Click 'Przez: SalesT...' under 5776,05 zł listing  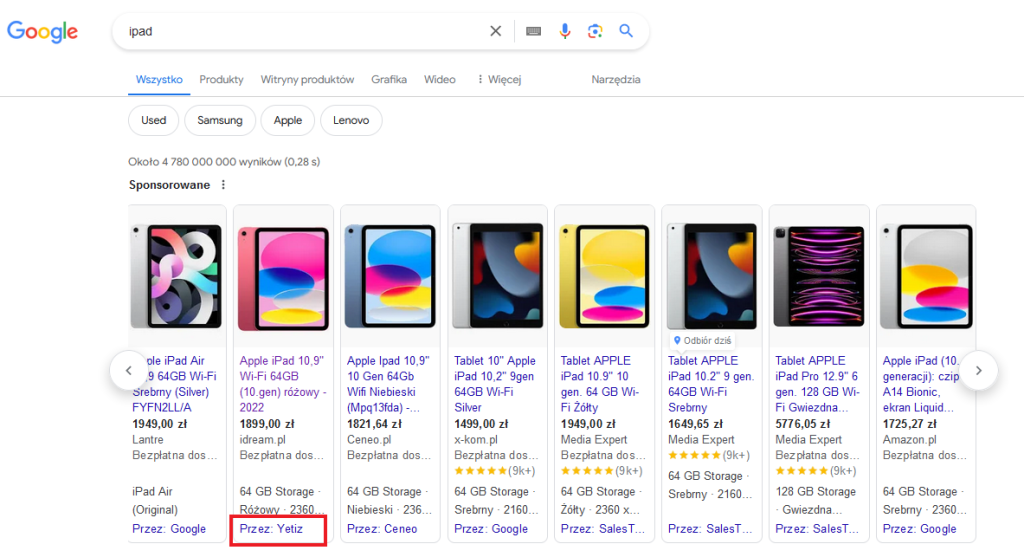tap(817, 529)
